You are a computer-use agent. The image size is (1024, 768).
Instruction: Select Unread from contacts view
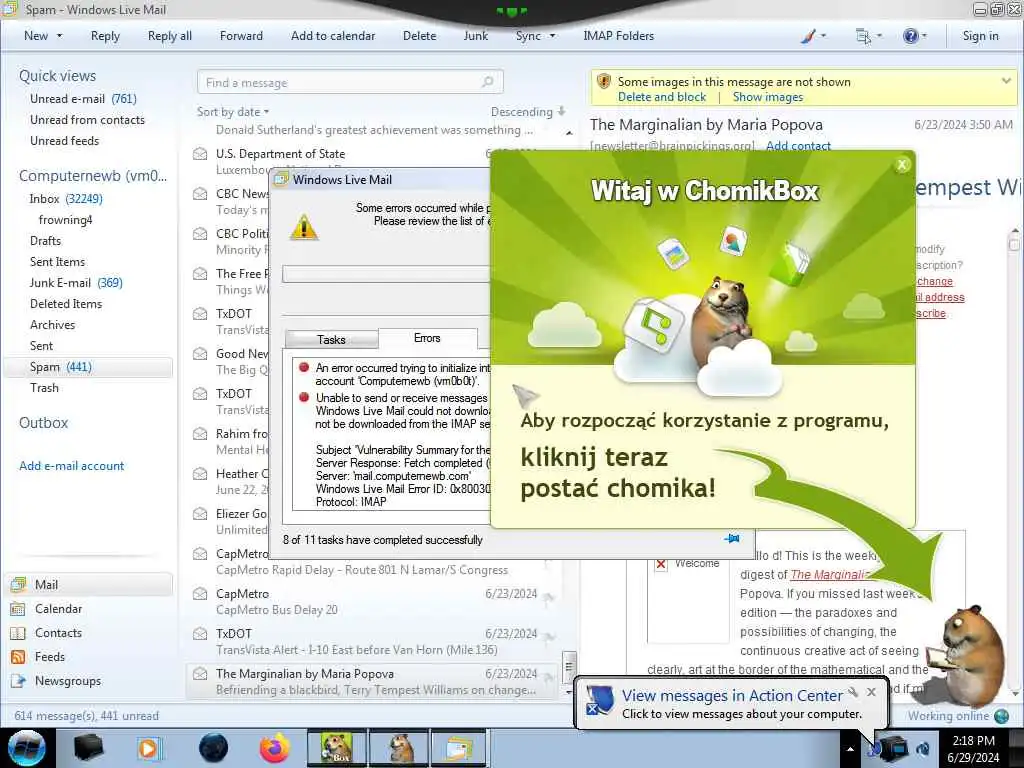coord(88,120)
